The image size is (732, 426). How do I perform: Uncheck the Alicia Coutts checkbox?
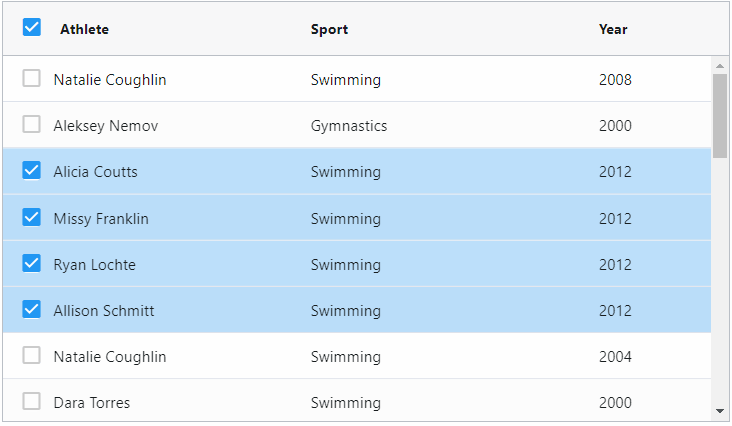pos(32,170)
